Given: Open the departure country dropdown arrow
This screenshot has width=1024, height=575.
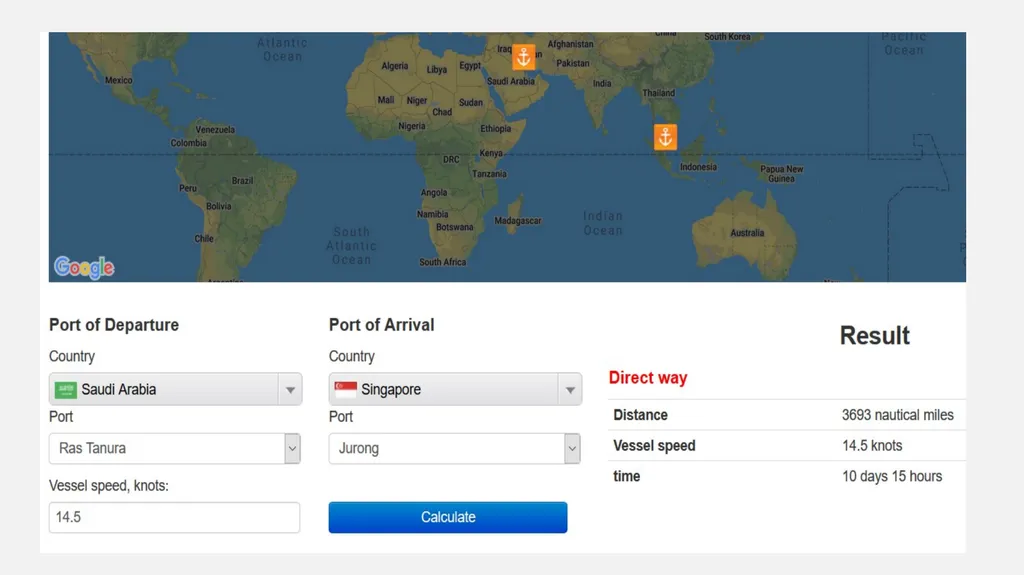Looking at the screenshot, I should click(x=290, y=390).
